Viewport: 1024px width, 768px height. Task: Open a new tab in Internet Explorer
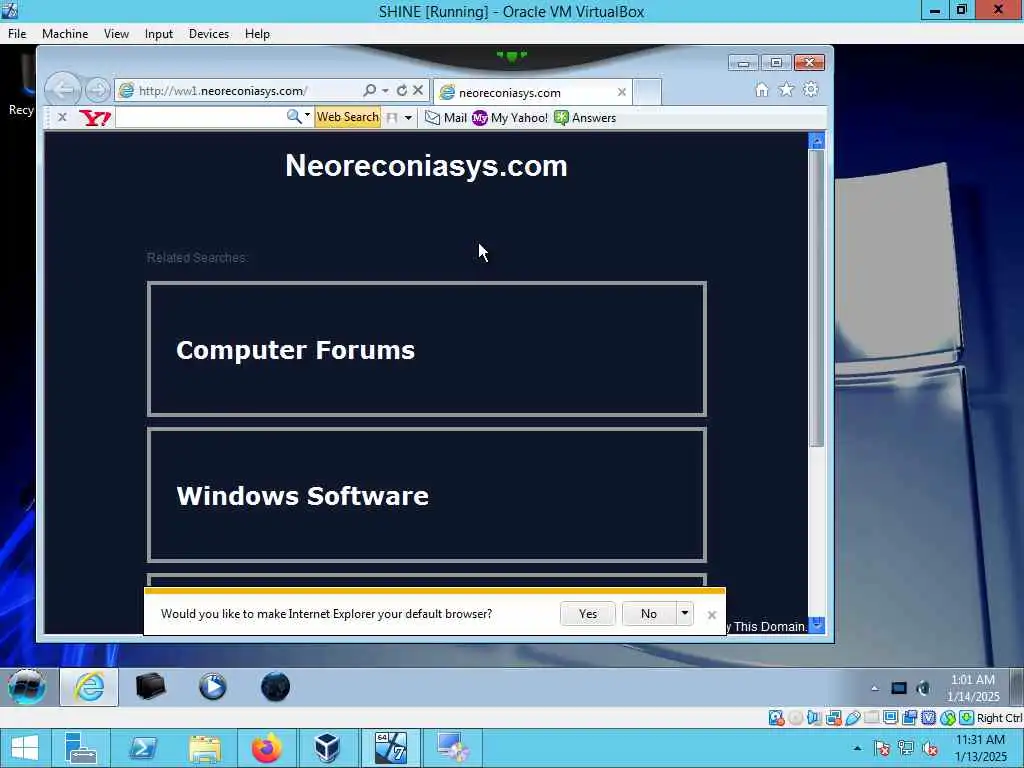pos(647,93)
